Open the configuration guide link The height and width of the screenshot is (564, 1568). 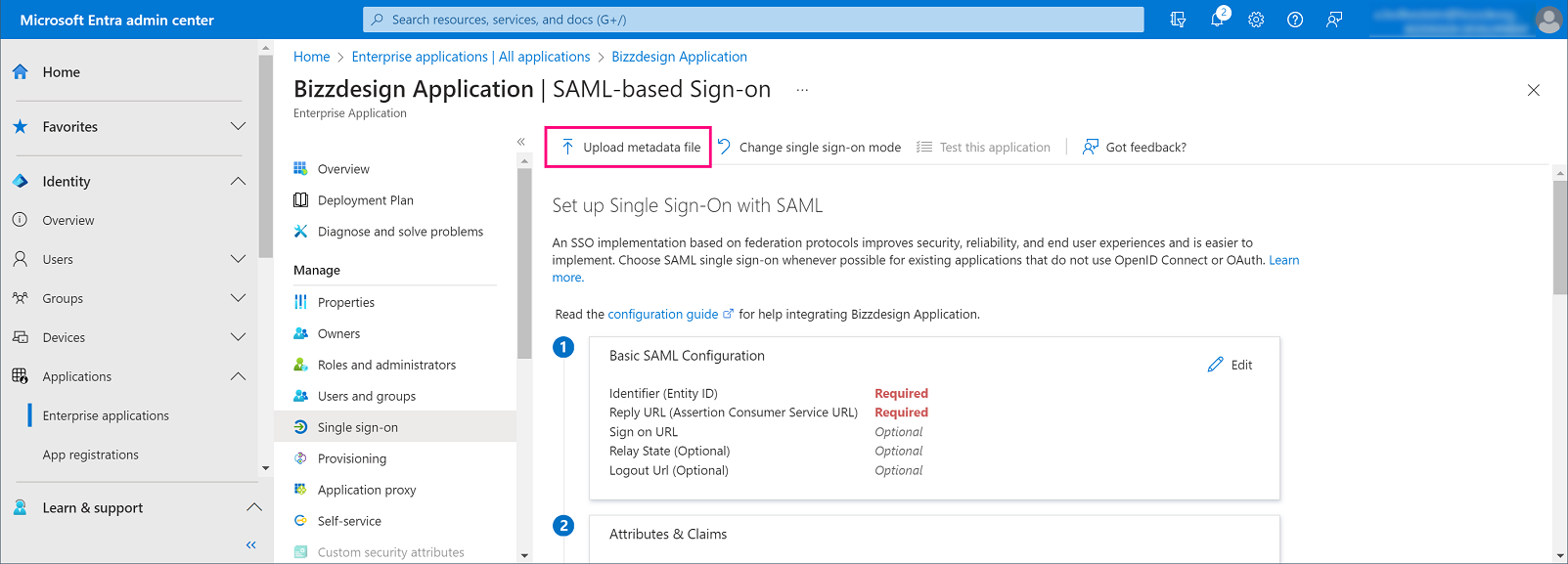click(x=663, y=314)
